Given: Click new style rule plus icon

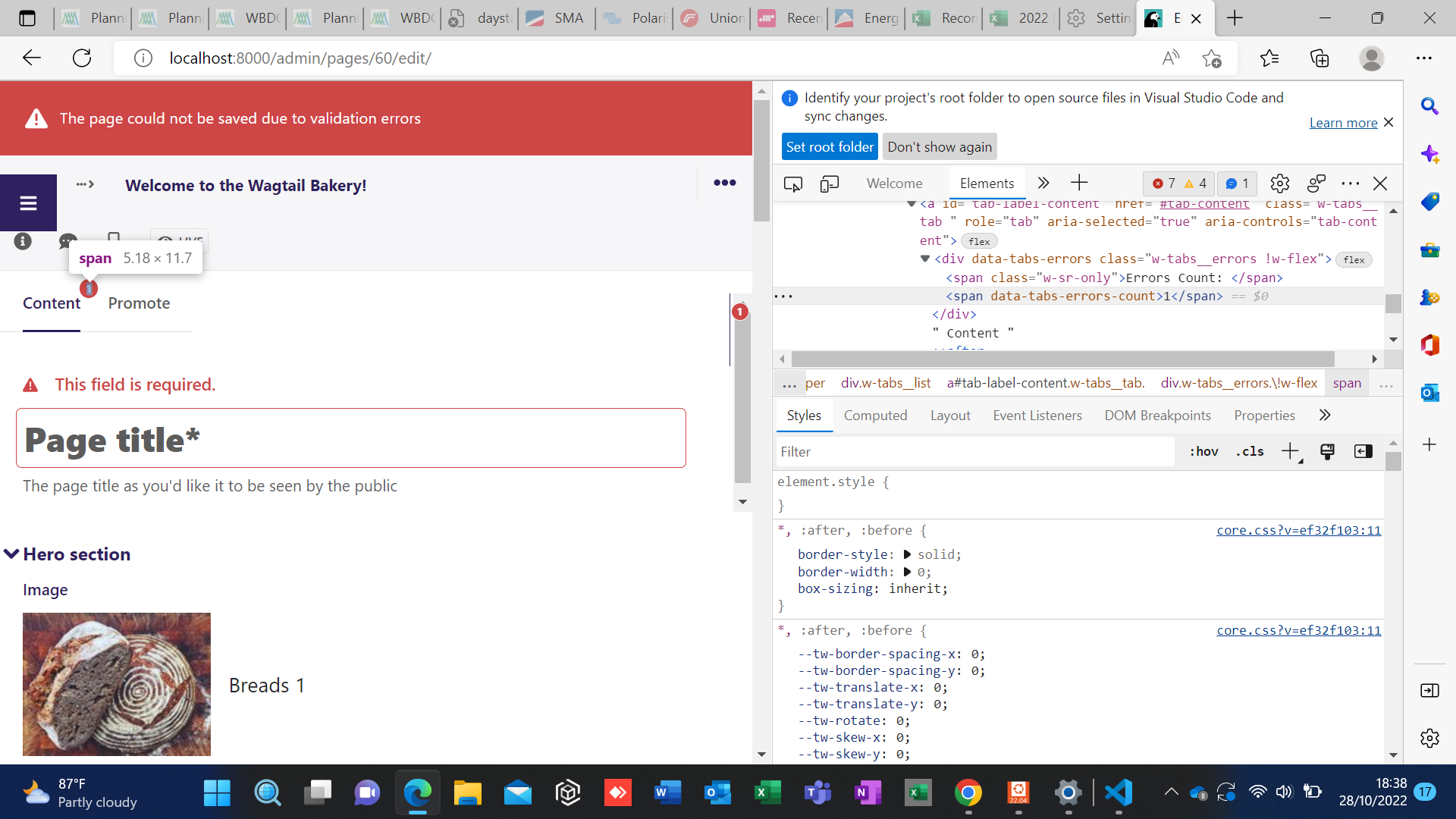Looking at the screenshot, I should (1290, 451).
